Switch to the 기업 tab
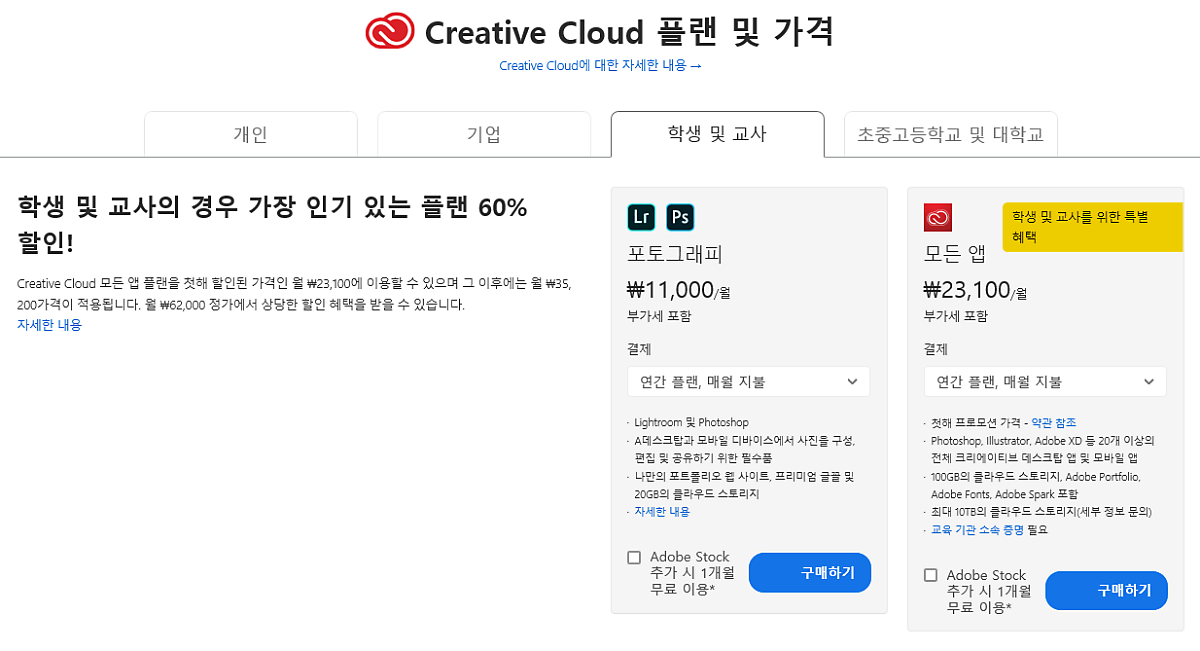This screenshot has width=1200, height=651. (484, 134)
